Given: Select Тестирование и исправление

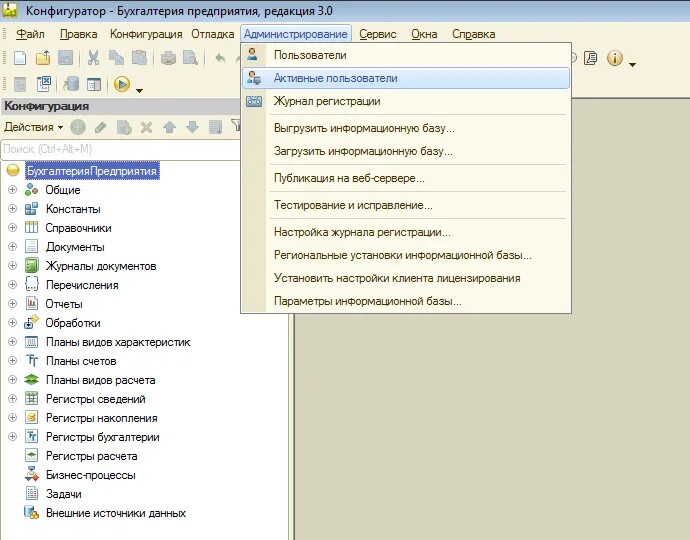Looking at the screenshot, I should pyautogui.click(x=406, y=205).
